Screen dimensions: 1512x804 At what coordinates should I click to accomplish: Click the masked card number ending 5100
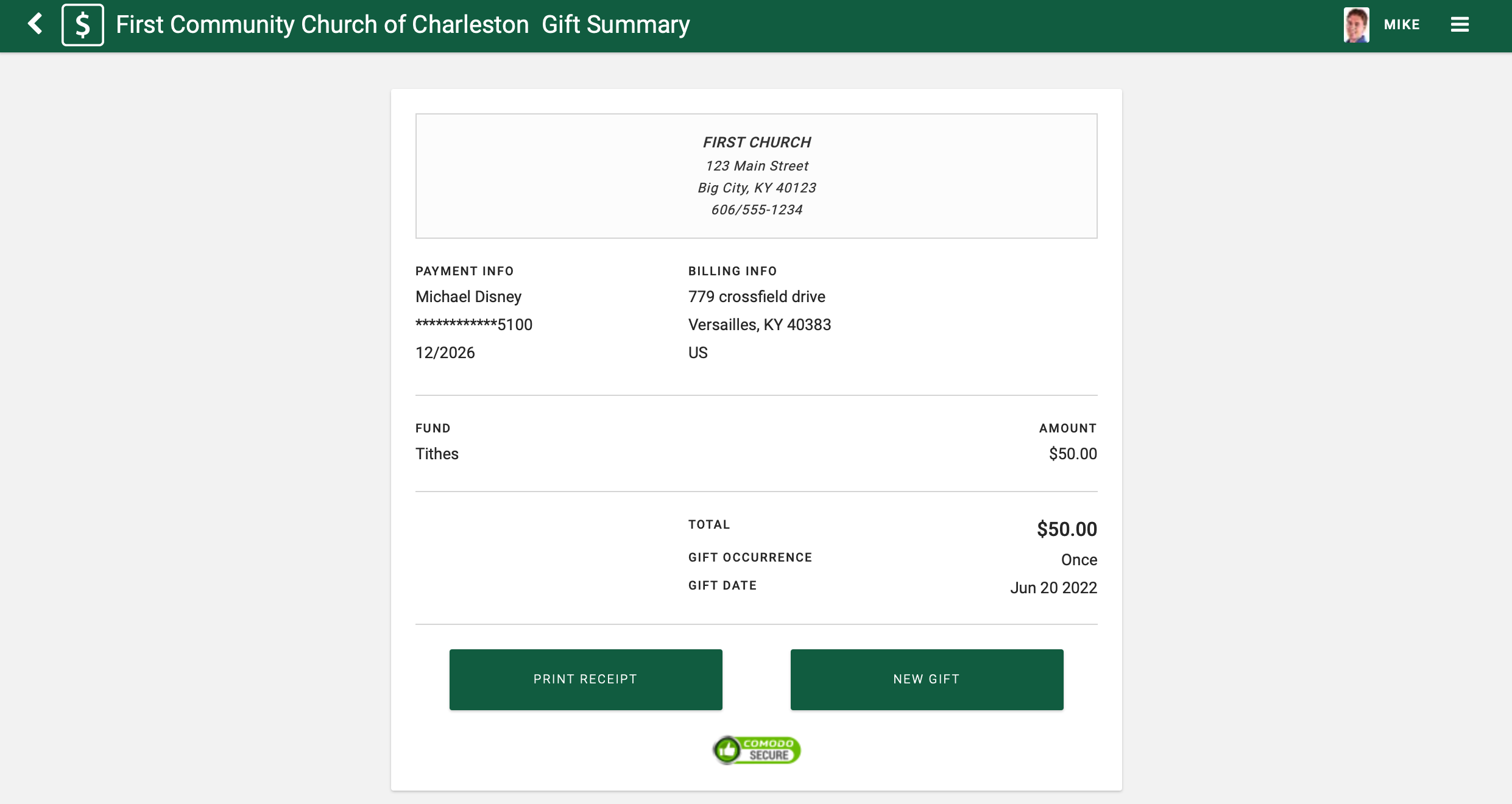click(x=474, y=325)
